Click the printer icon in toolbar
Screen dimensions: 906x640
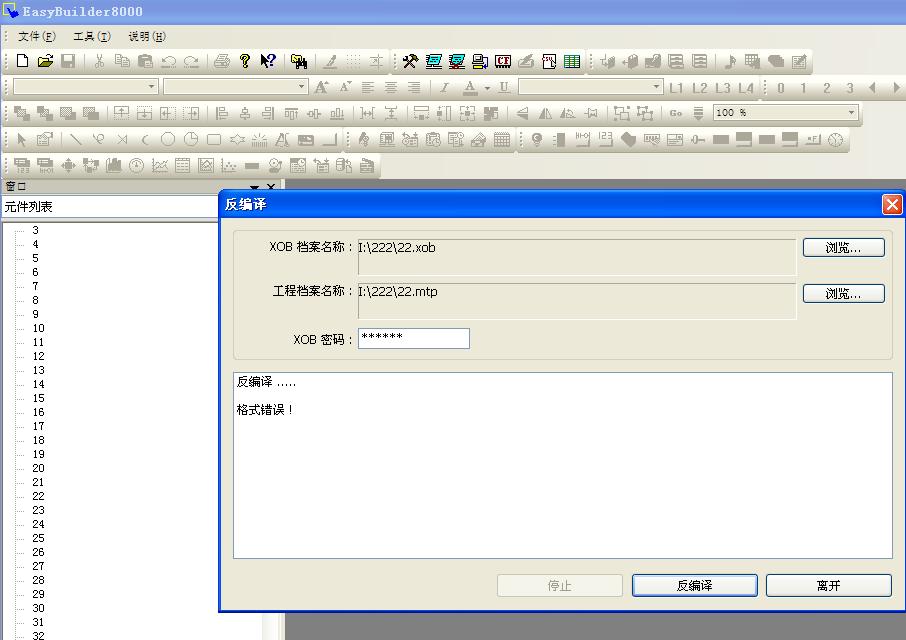click(x=222, y=61)
